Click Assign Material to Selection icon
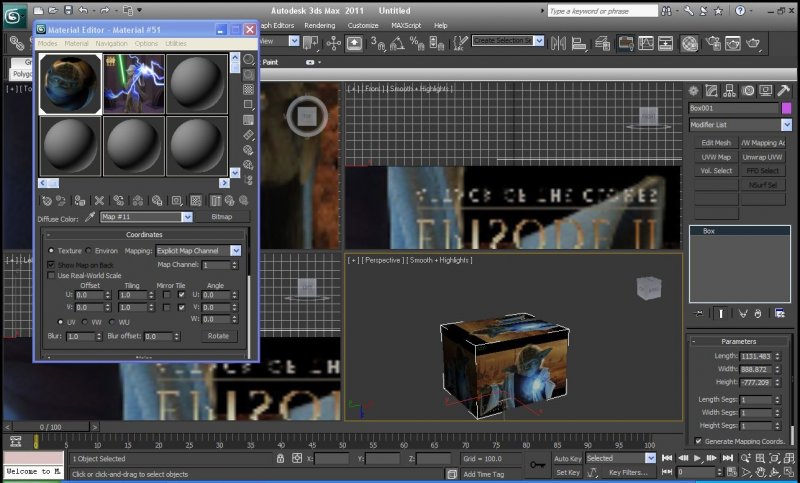The height and width of the screenshot is (483, 800). [x=80, y=201]
